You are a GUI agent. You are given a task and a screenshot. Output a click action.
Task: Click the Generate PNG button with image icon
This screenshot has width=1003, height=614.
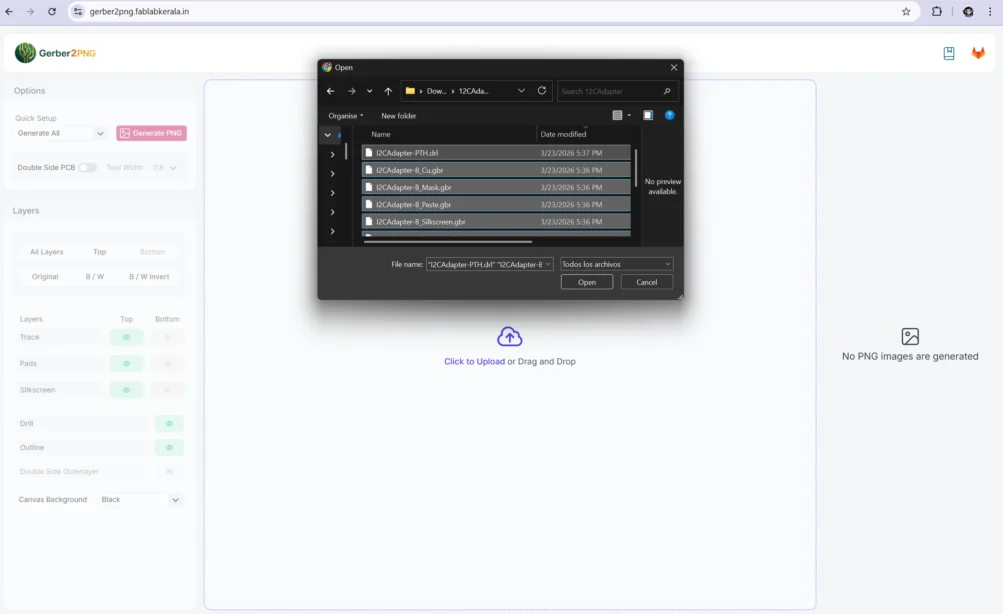(151, 132)
